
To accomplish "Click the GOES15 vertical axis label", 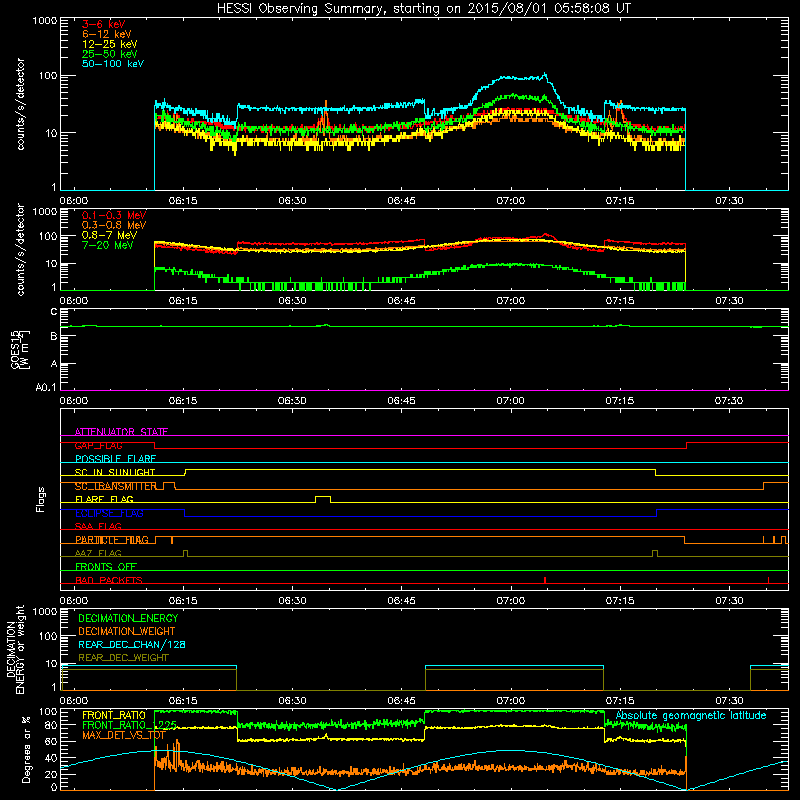I will [20, 349].
